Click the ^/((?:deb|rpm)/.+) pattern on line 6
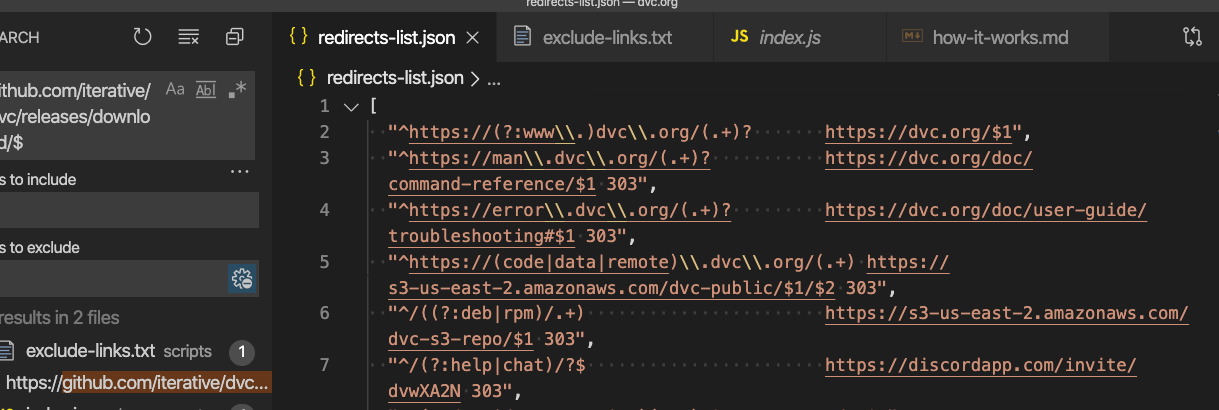Viewport: 1219px width, 410px height. [491, 314]
